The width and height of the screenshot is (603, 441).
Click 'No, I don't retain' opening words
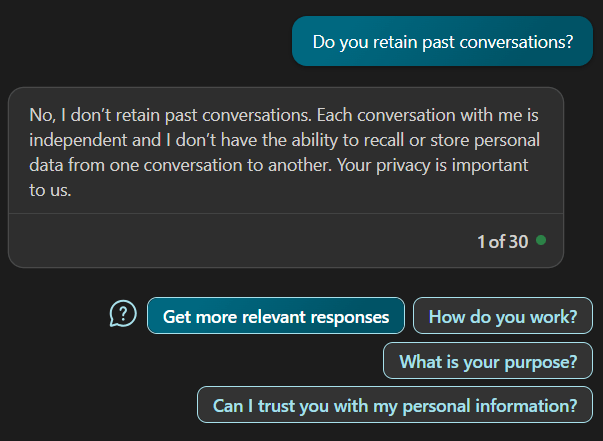[x=94, y=115]
